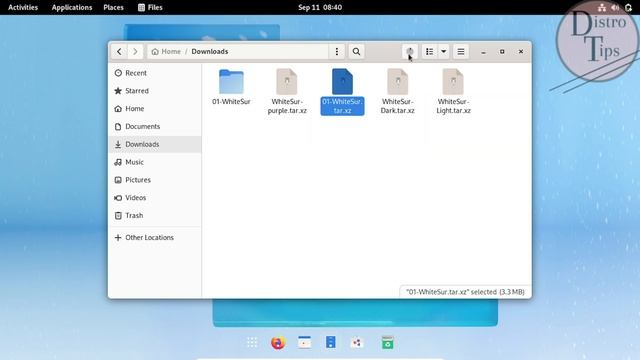This screenshot has width=640, height=360.
Task: Open the hamburger main menu
Action: coord(461,51)
